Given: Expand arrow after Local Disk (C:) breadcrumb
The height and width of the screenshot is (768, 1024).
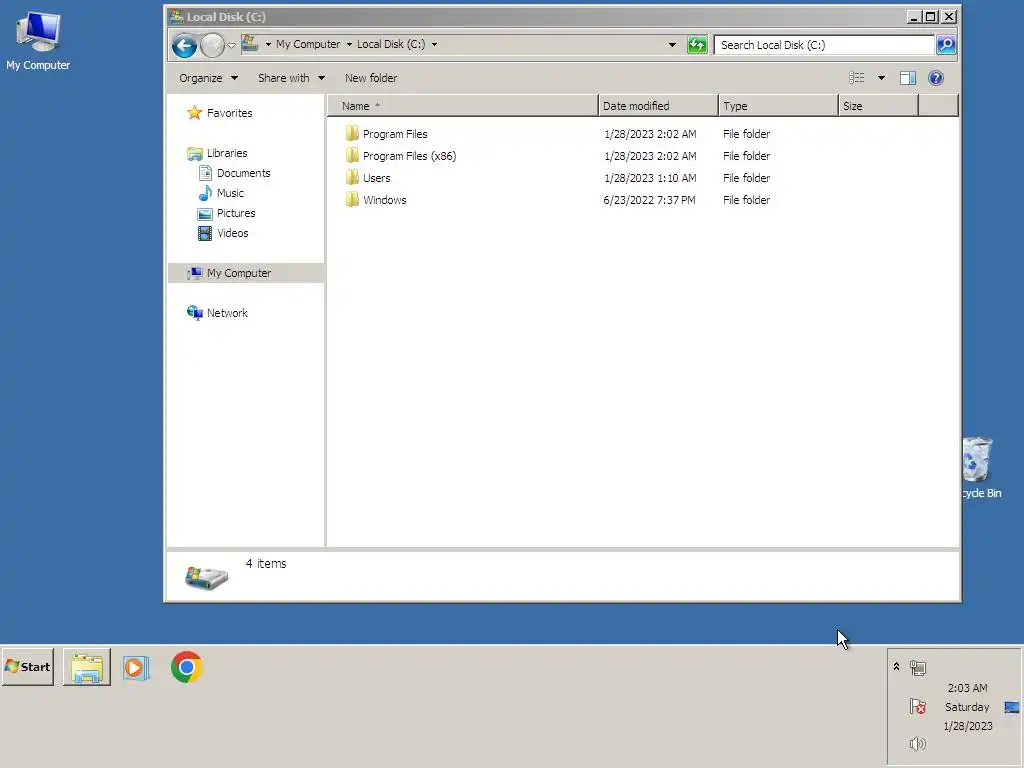Looking at the screenshot, I should 434,44.
